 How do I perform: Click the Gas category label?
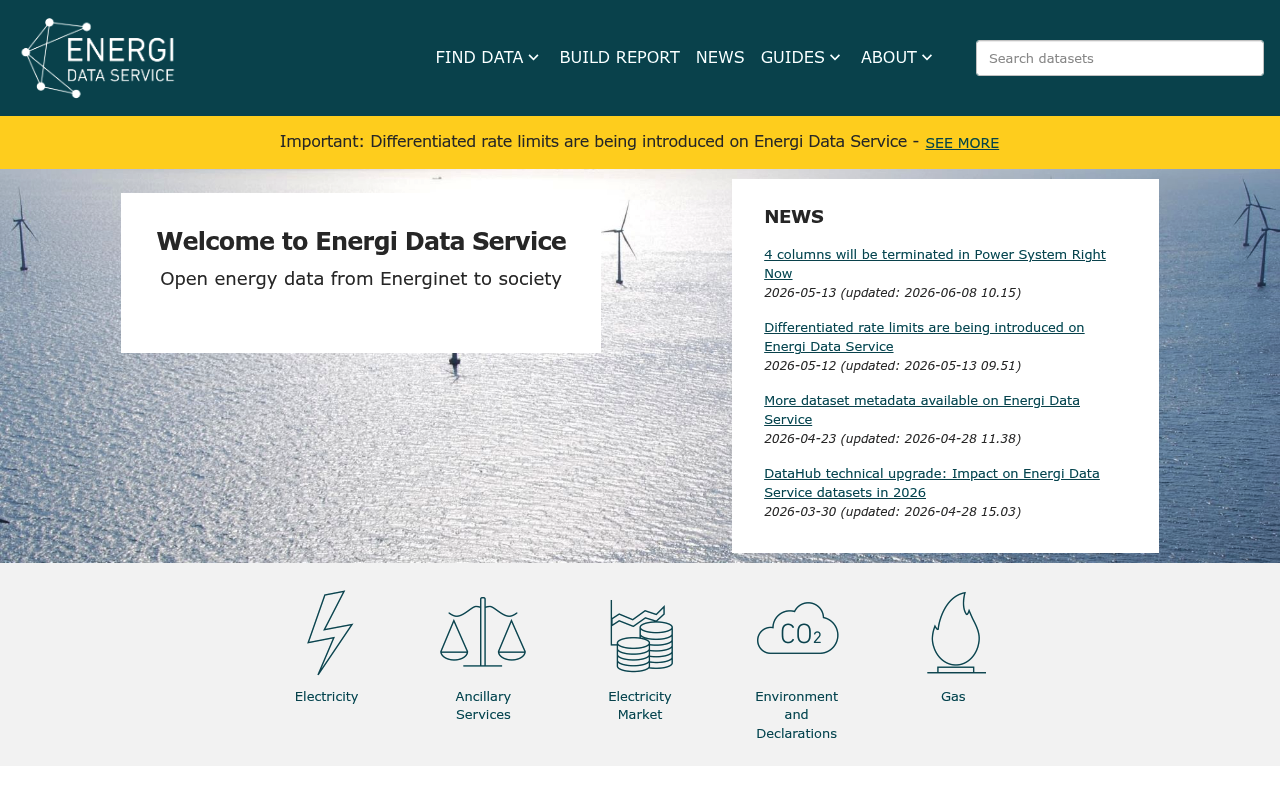(x=953, y=697)
